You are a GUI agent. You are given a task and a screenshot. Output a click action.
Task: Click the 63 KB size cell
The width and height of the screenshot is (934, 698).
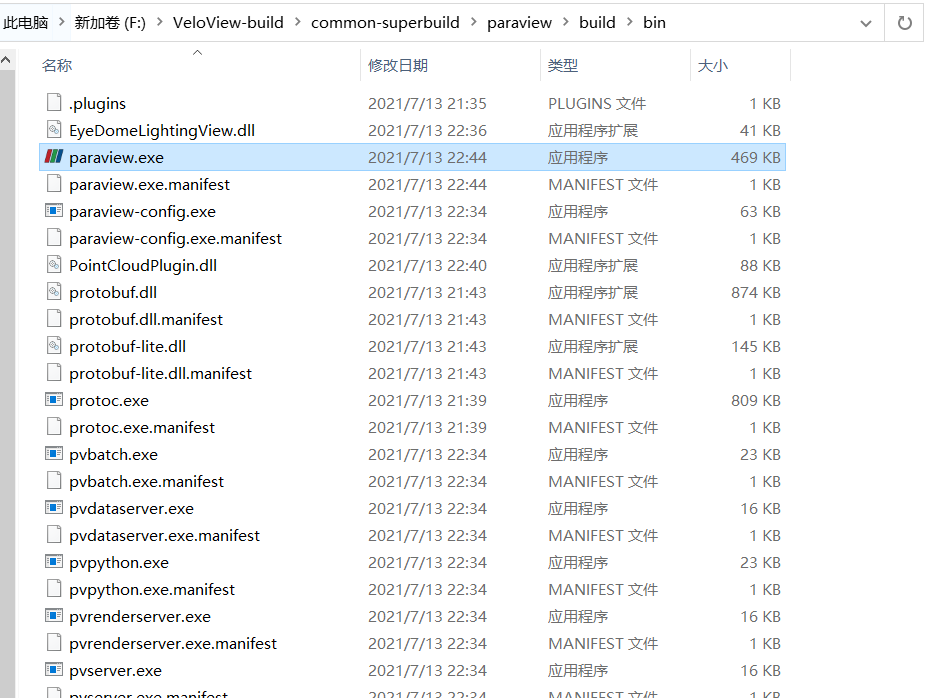(760, 211)
